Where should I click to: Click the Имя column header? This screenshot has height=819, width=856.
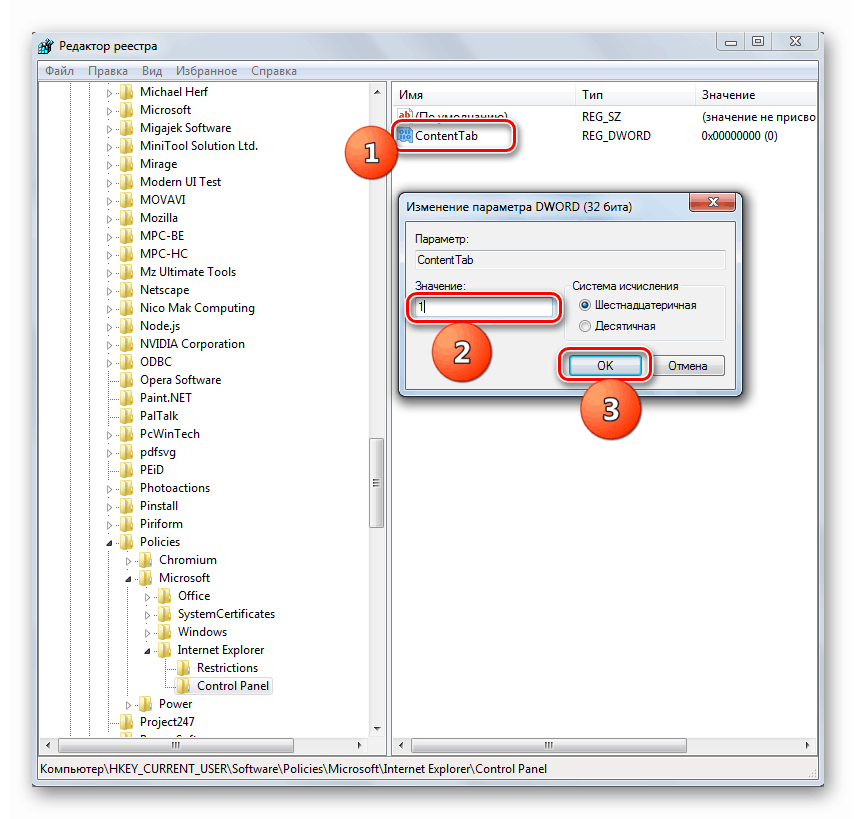click(484, 95)
